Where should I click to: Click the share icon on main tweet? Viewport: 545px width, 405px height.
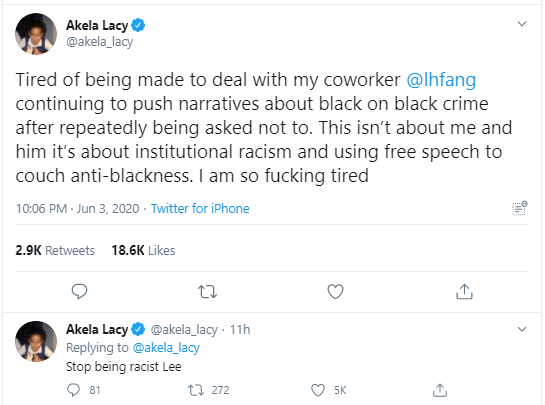(464, 291)
